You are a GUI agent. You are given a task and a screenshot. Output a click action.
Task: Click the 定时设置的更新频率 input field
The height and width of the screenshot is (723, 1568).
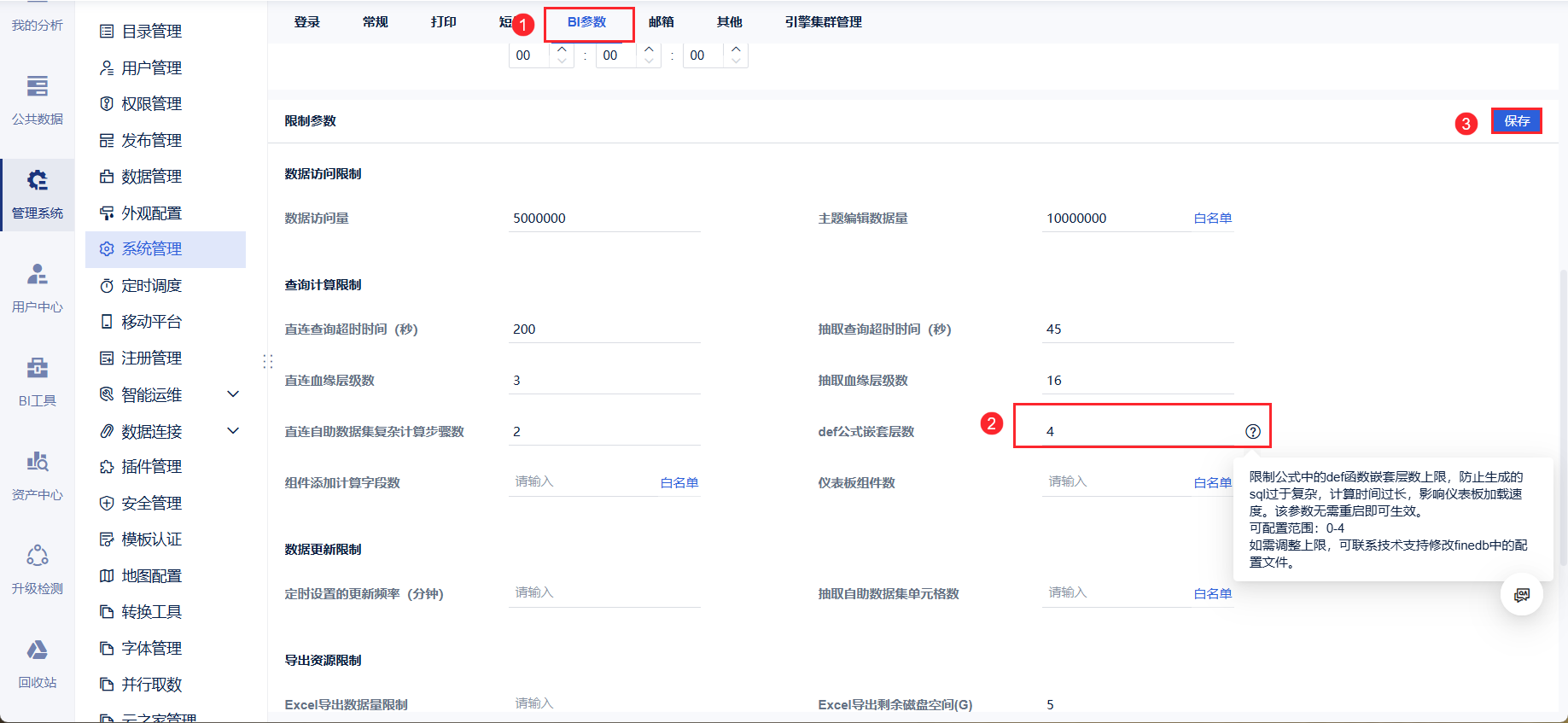coord(604,593)
